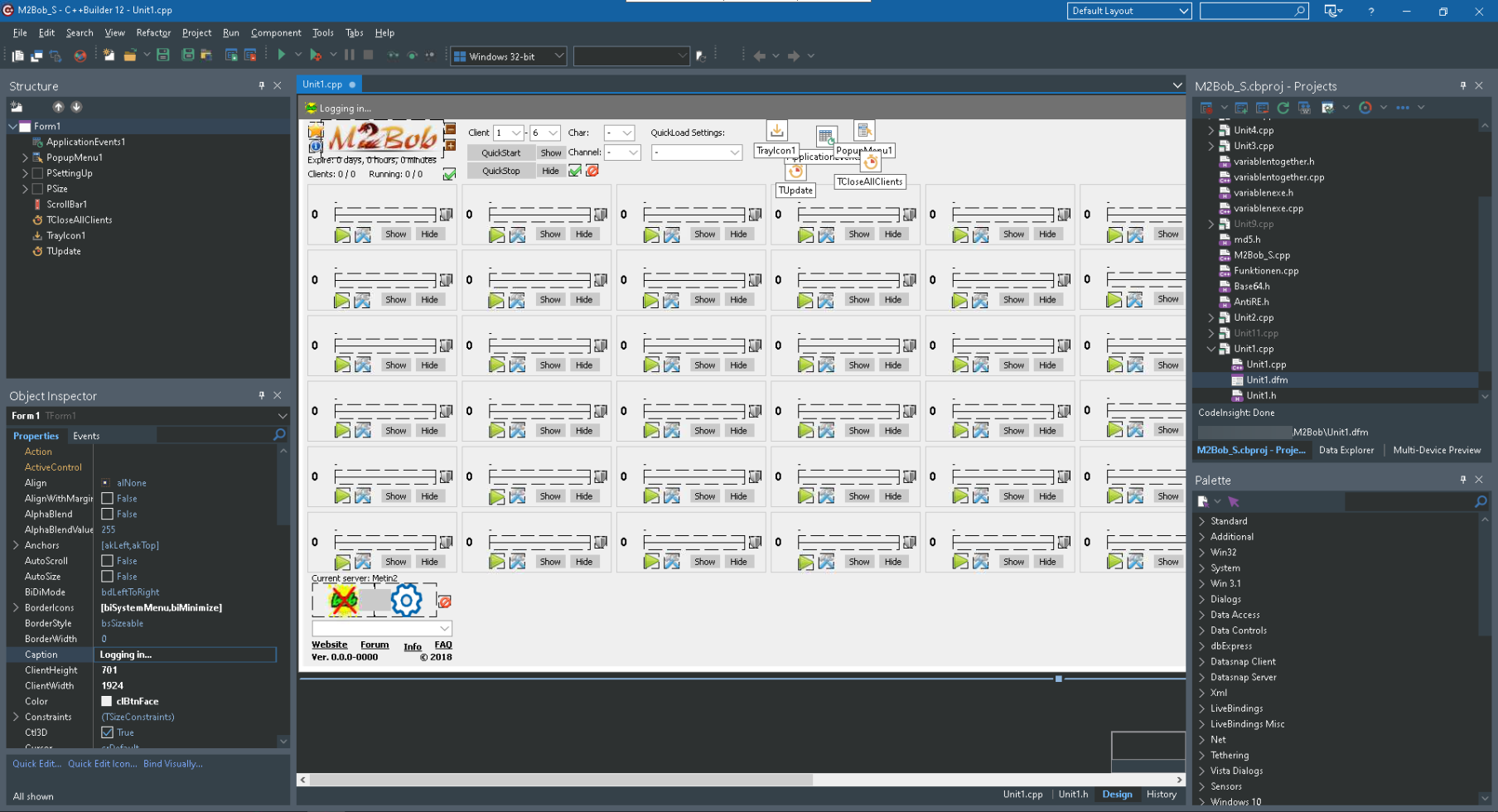Screen dimensions: 1498x812
Task: Click the blue gear settings icon on form
Action: coord(406,601)
